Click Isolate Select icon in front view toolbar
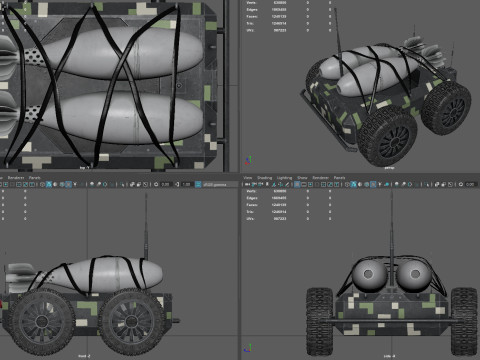Screen dimensions: 480x360 pos(122,184)
